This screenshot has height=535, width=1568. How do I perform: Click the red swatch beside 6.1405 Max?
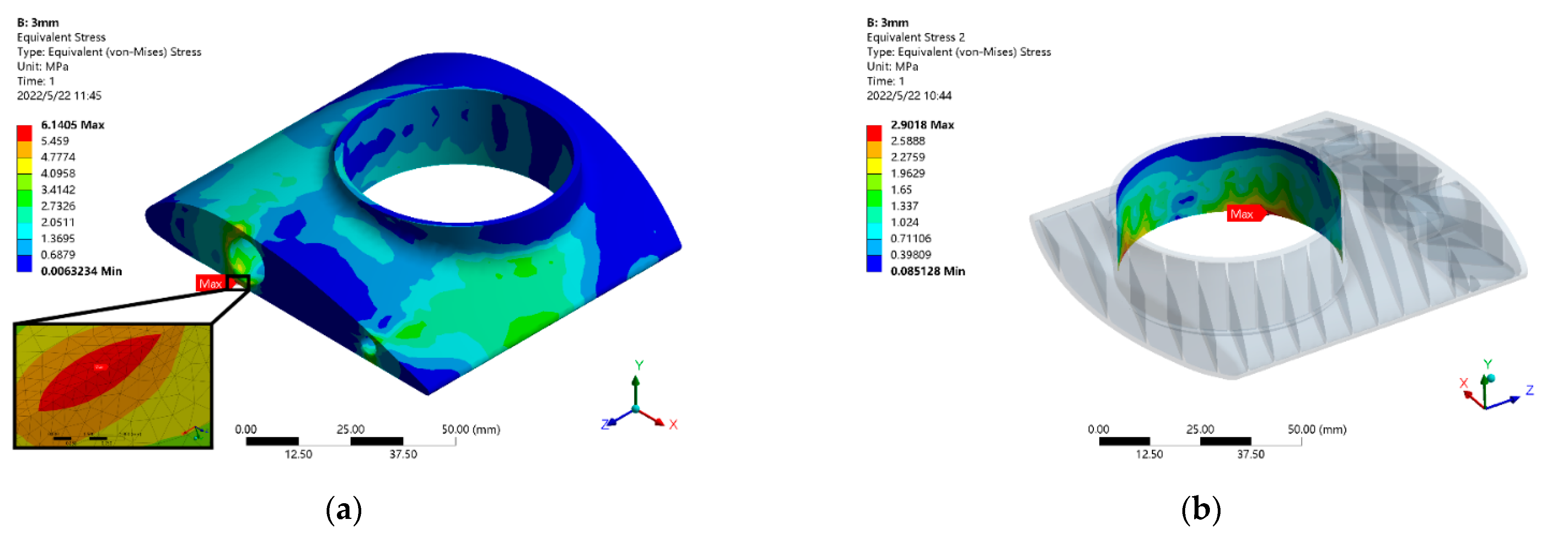point(24,133)
